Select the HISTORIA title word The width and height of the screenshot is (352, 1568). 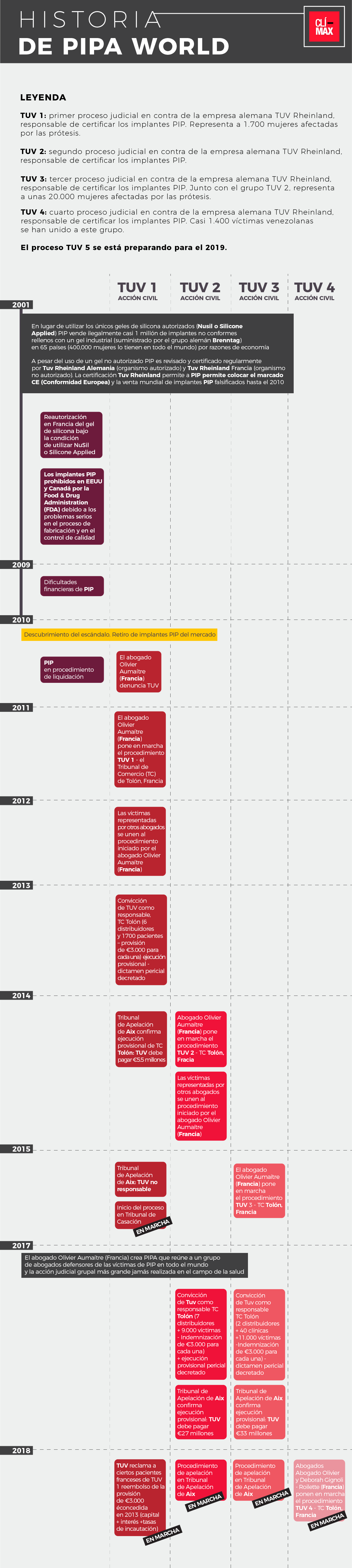(90, 20)
